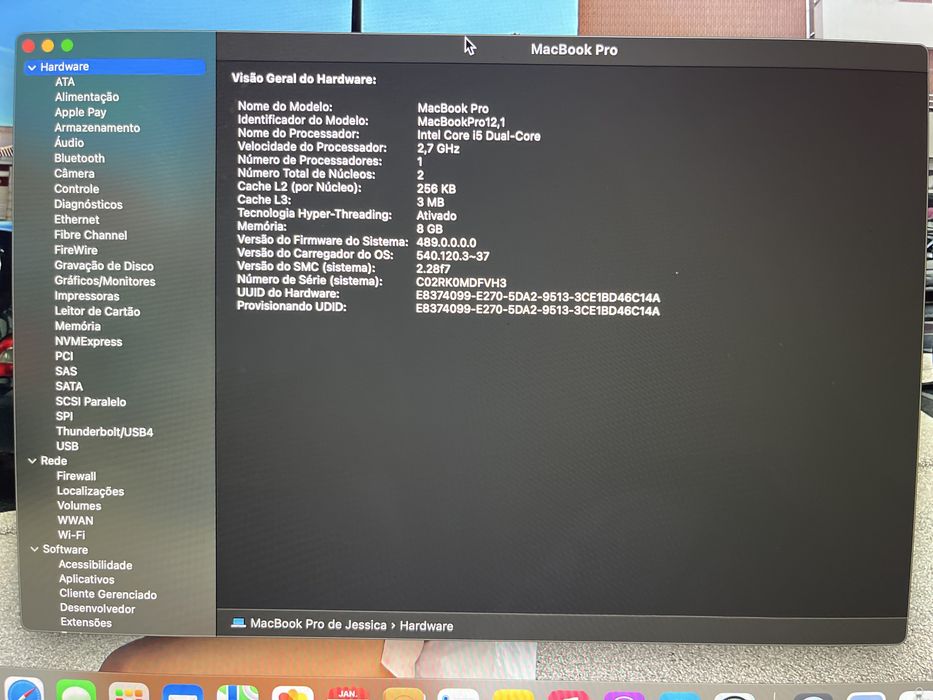
Task: Click the laptop icon in the path bar
Action: [239, 623]
